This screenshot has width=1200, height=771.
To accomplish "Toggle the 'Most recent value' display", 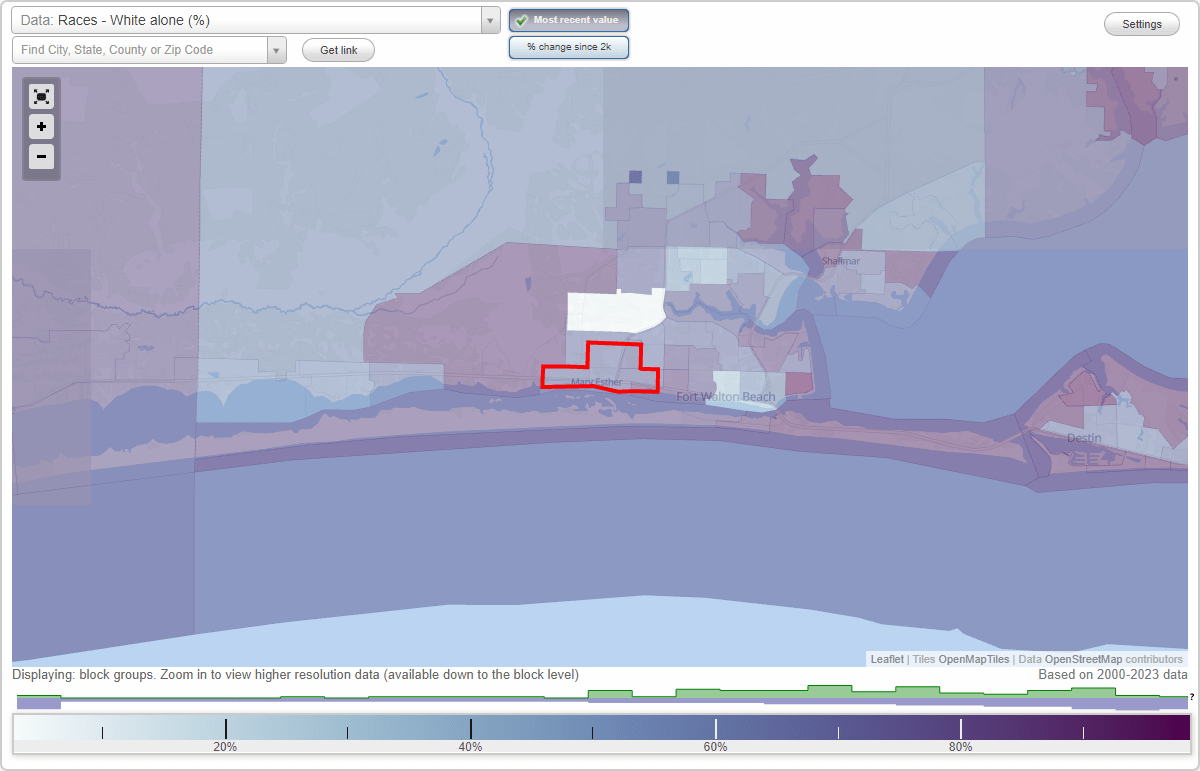I will pyautogui.click(x=569, y=20).
